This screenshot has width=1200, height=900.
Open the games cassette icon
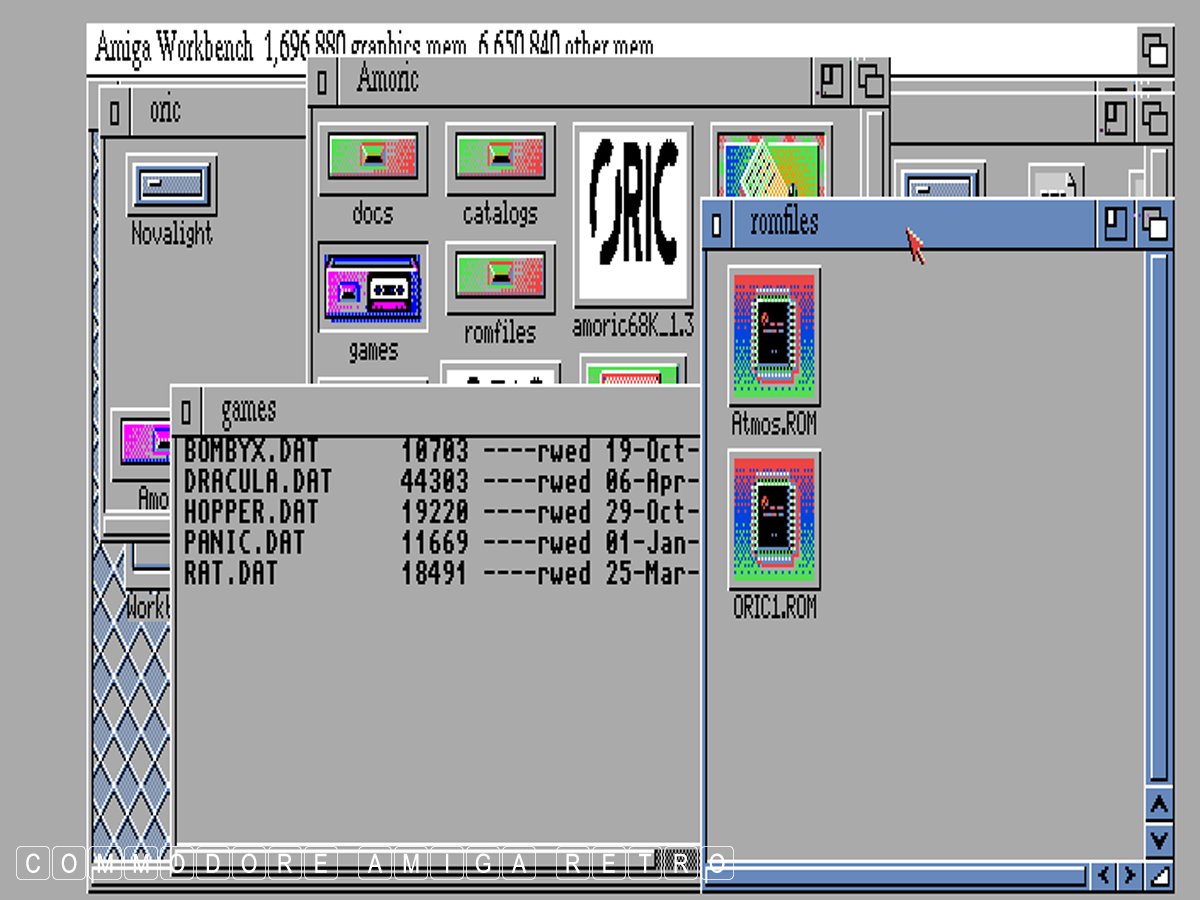point(372,288)
